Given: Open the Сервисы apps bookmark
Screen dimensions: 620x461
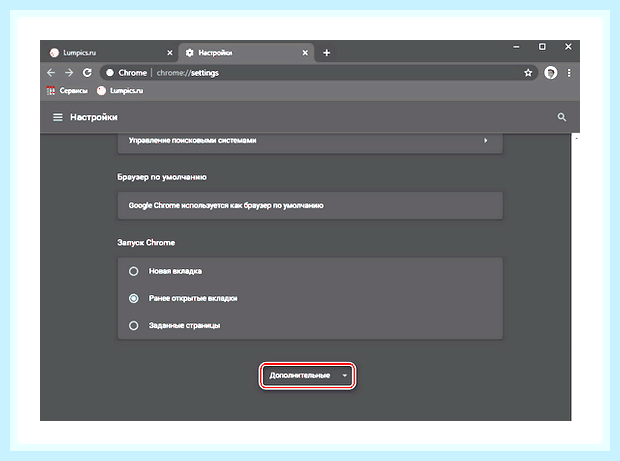Looking at the screenshot, I should coord(67,91).
